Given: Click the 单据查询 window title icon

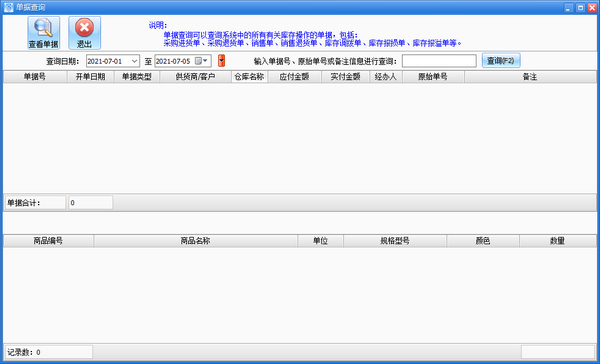Looking at the screenshot, I should click(8, 7).
